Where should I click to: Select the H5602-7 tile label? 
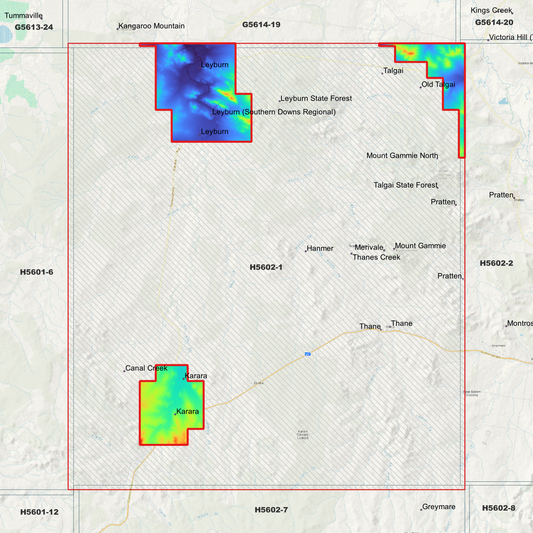coord(271,510)
